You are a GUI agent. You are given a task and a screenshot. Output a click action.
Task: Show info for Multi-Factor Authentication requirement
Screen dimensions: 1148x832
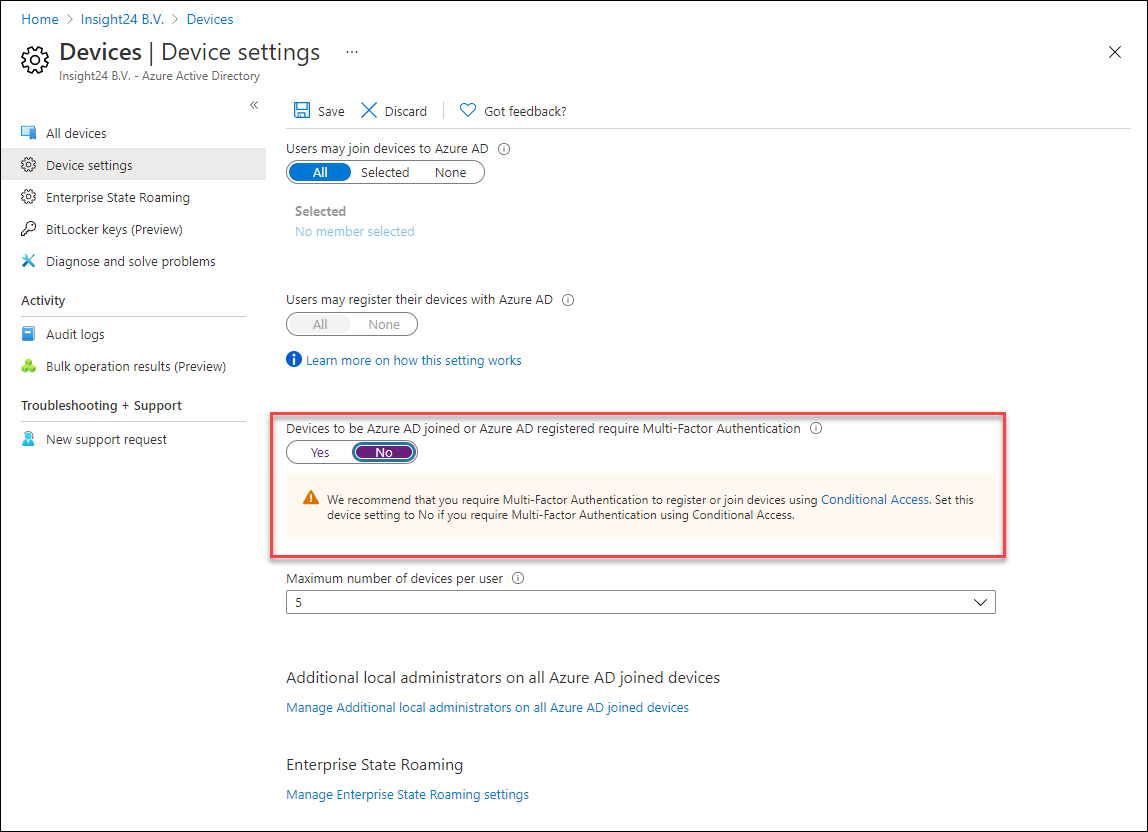pos(816,428)
